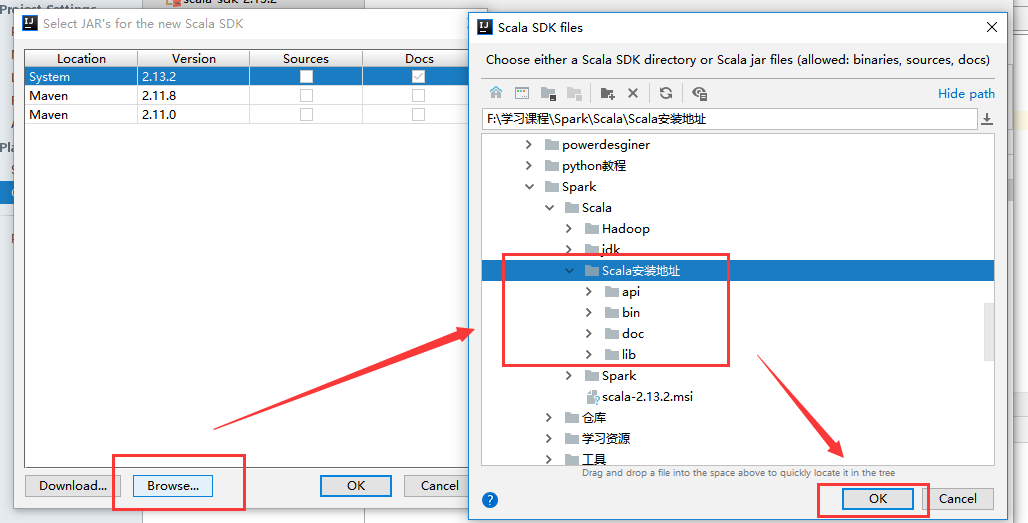
Task: Create a New Folder via toolbar icon
Action: click(x=608, y=93)
